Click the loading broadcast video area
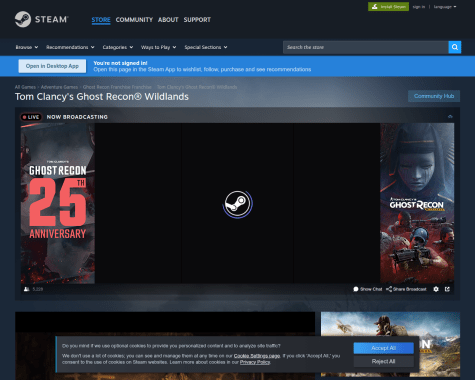The image size is (475, 380). [237, 203]
